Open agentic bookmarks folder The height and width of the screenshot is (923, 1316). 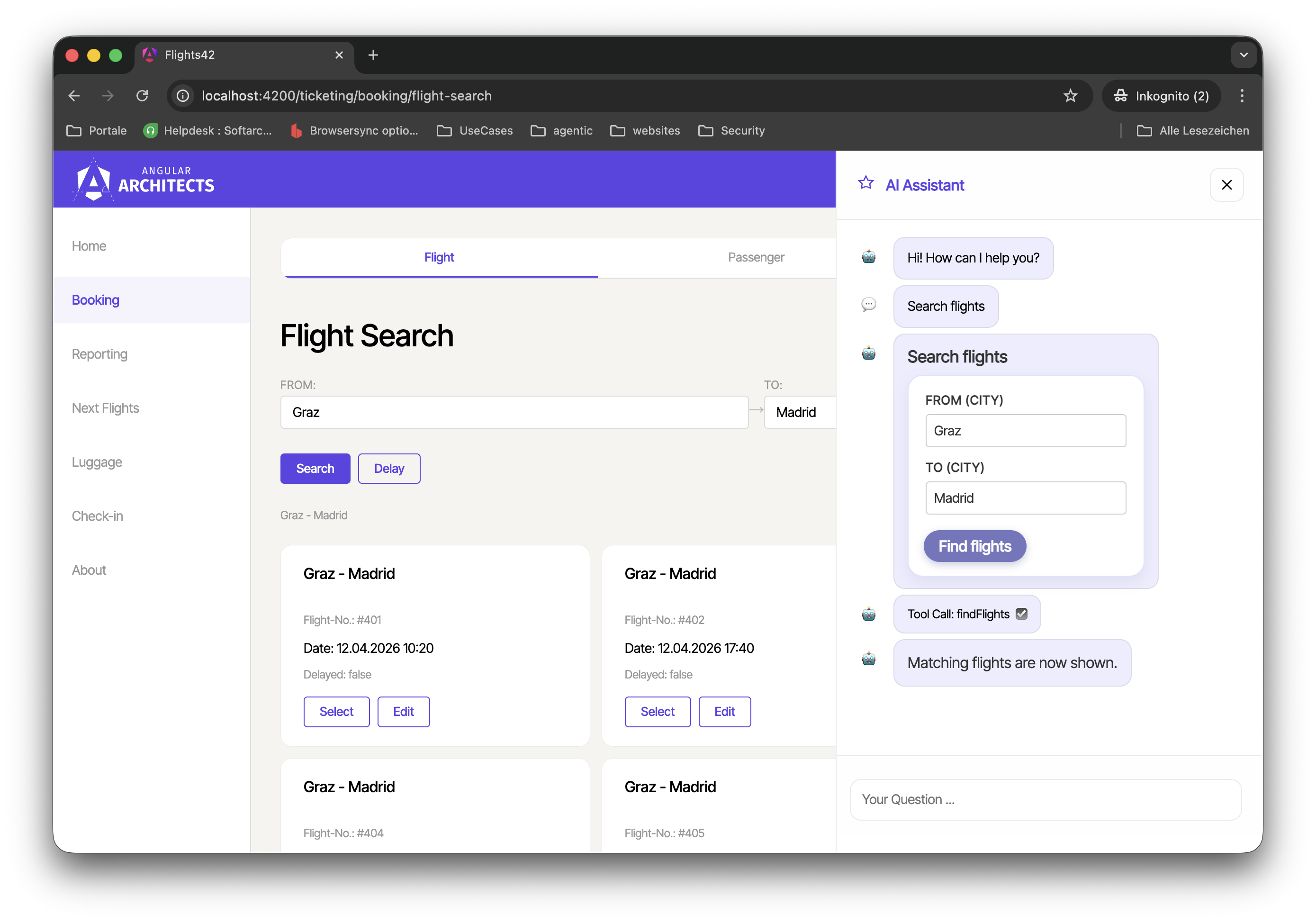pyautogui.click(x=561, y=131)
